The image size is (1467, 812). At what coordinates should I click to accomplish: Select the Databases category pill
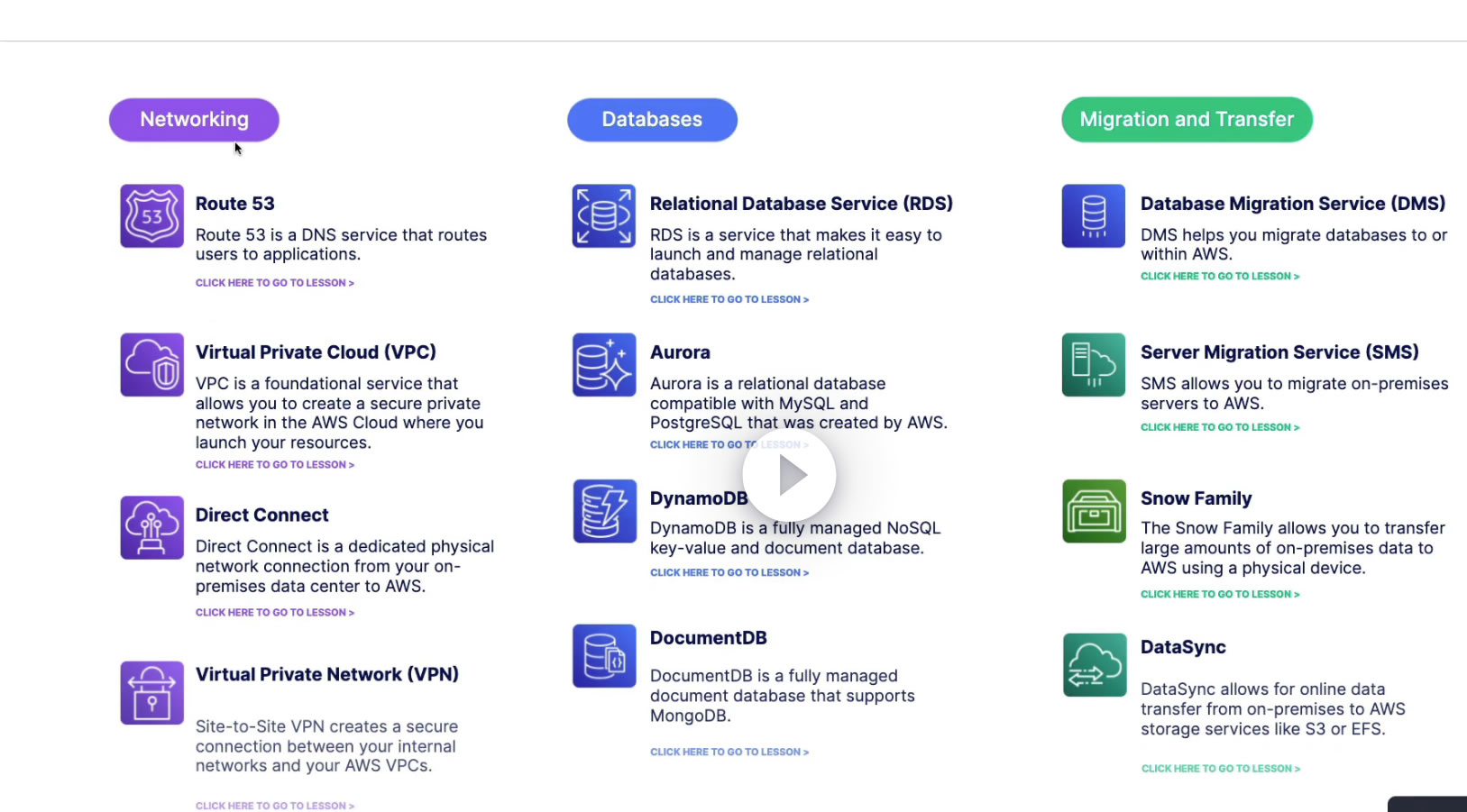coord(652,120)
